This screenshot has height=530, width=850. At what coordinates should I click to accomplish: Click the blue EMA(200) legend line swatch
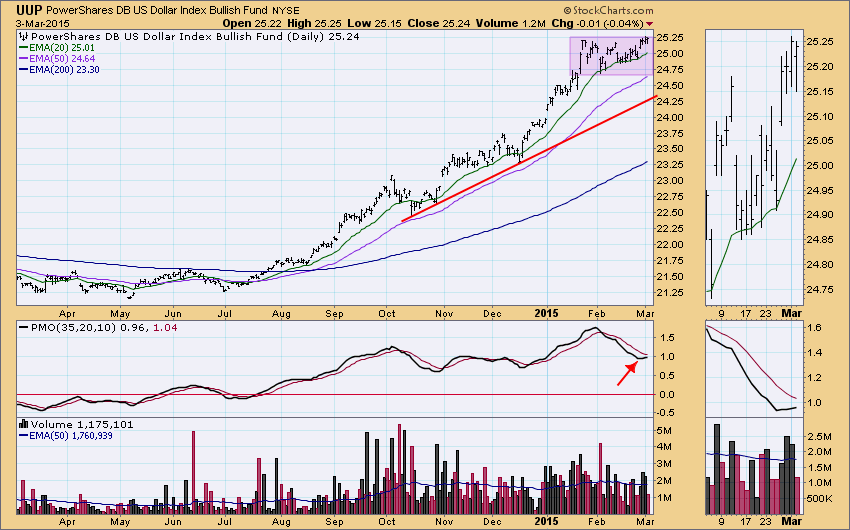coord(24,69)
